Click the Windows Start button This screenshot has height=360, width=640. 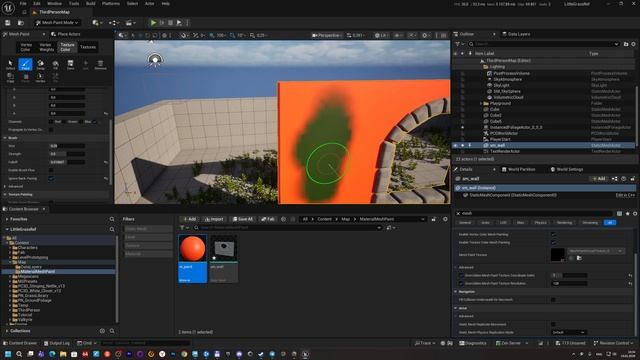tap(8, 354)
